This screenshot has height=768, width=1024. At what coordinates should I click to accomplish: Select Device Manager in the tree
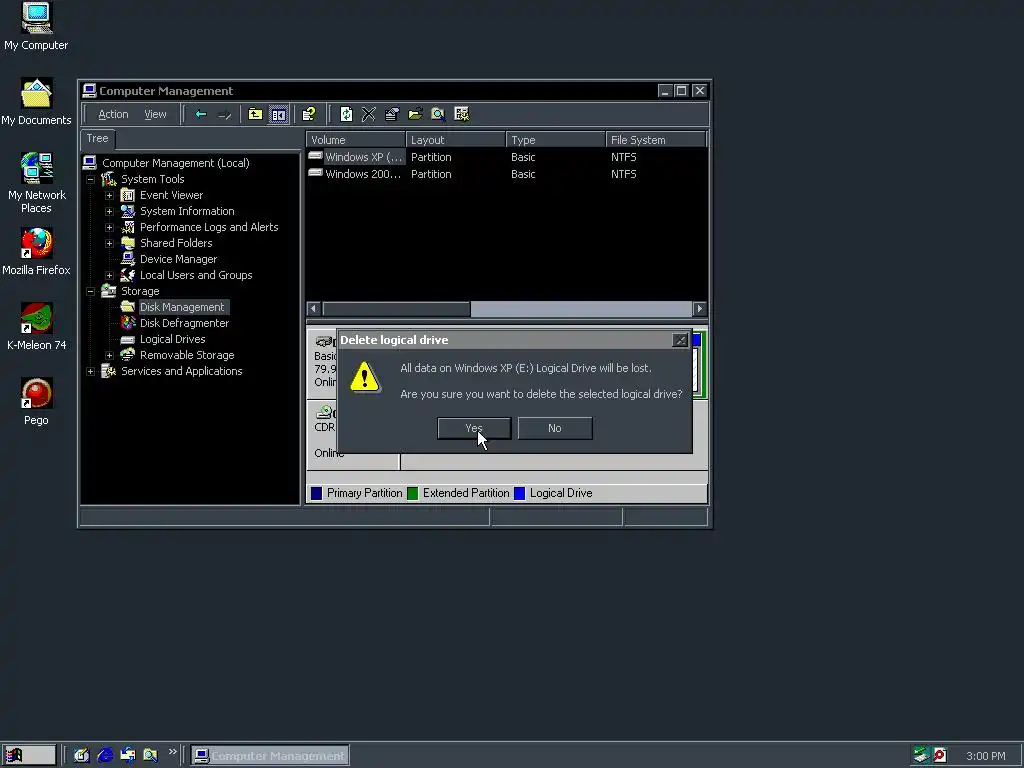(x=178, y=259)
